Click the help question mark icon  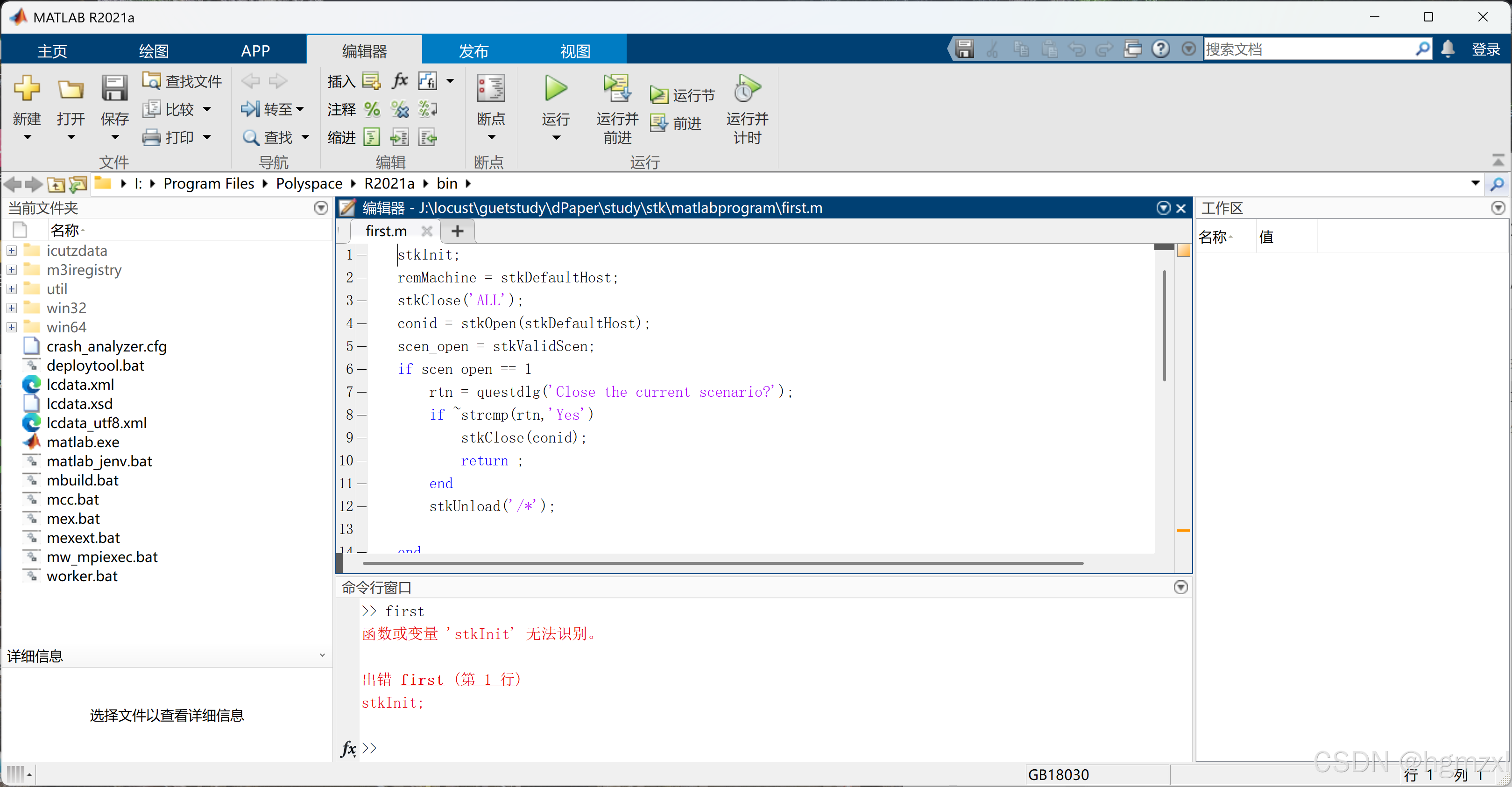(x=1160, y=49)
